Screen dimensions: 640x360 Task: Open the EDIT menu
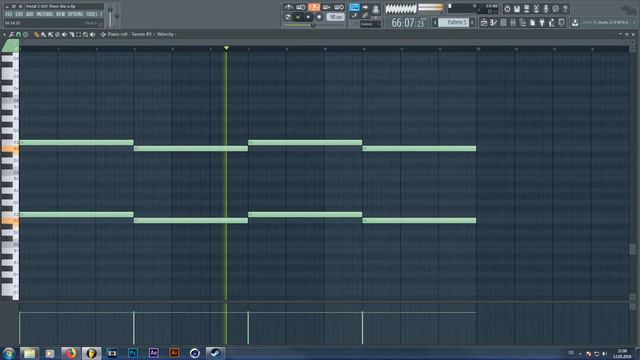[x=19, y=14]
